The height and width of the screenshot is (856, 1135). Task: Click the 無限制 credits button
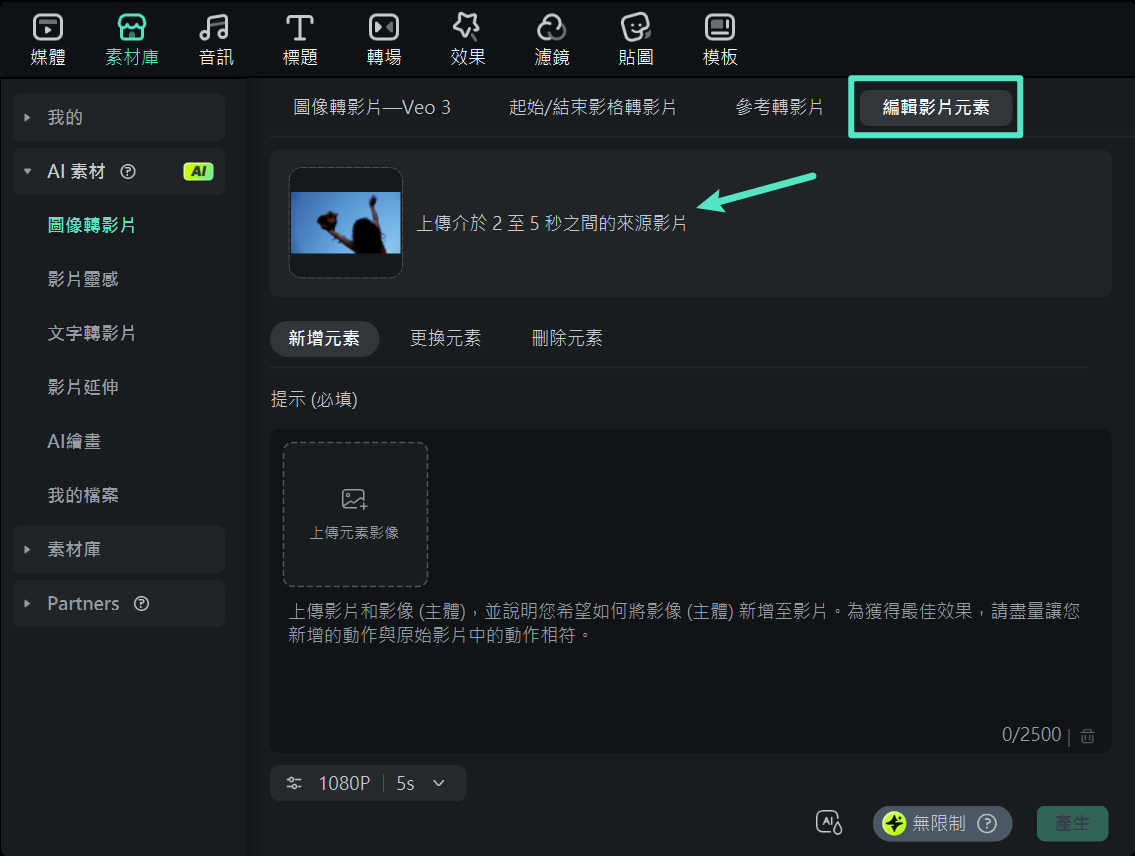pyautogui.click(x=940, y=823)
